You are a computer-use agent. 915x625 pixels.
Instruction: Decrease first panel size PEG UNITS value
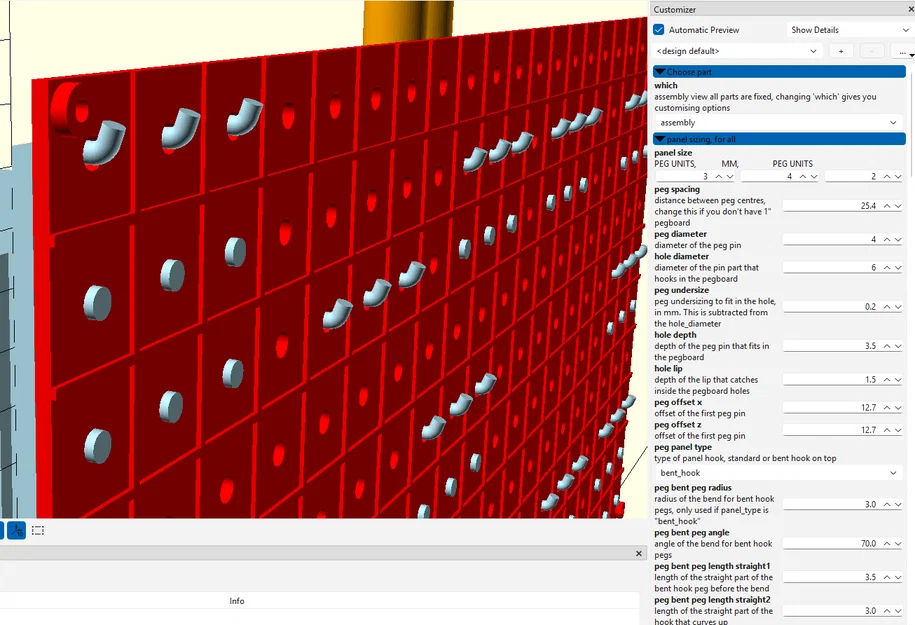click(730, 176)
